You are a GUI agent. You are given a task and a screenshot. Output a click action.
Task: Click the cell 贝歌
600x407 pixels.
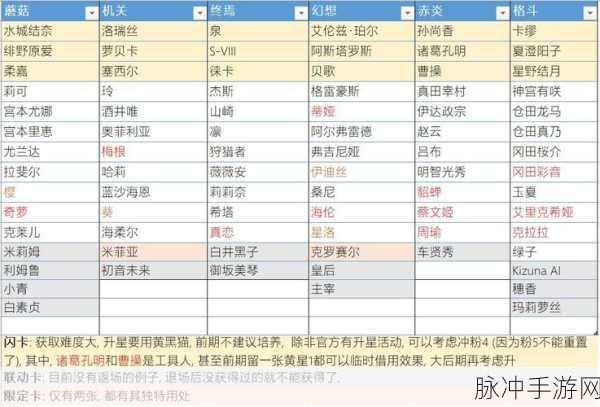pos(362,71)
